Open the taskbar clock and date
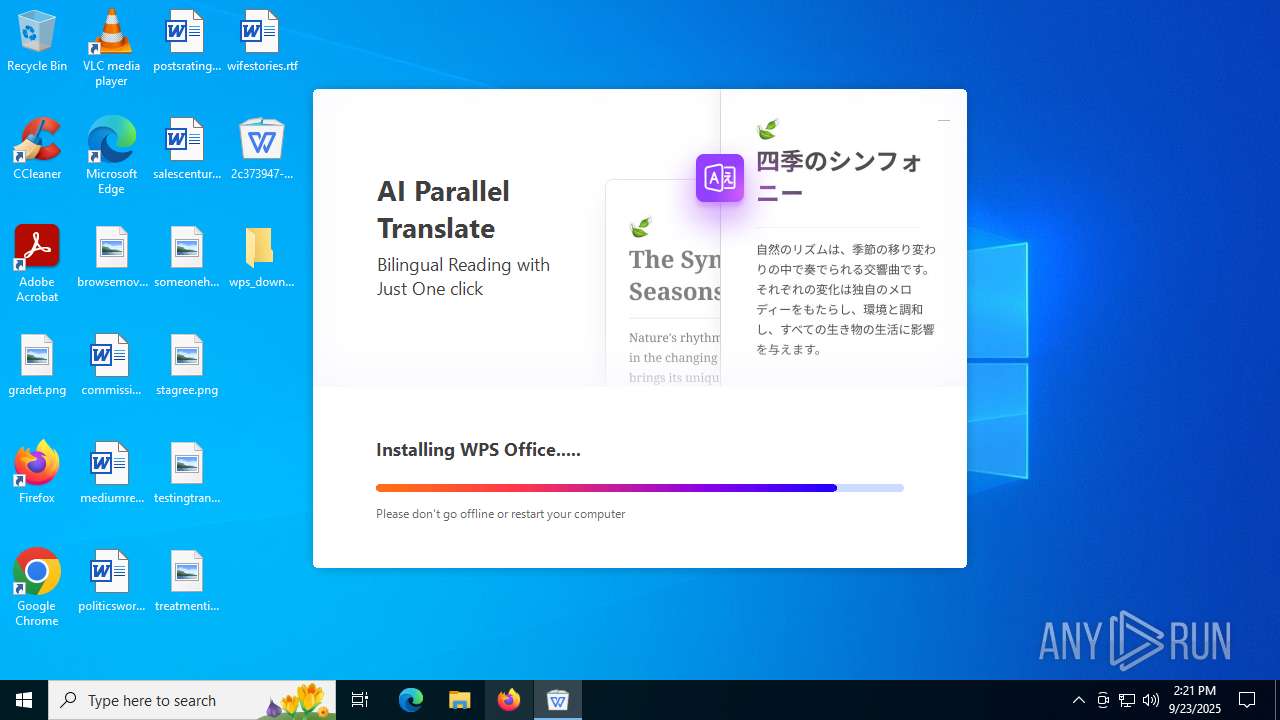 pyautogui.click(x=1195, y=700)
